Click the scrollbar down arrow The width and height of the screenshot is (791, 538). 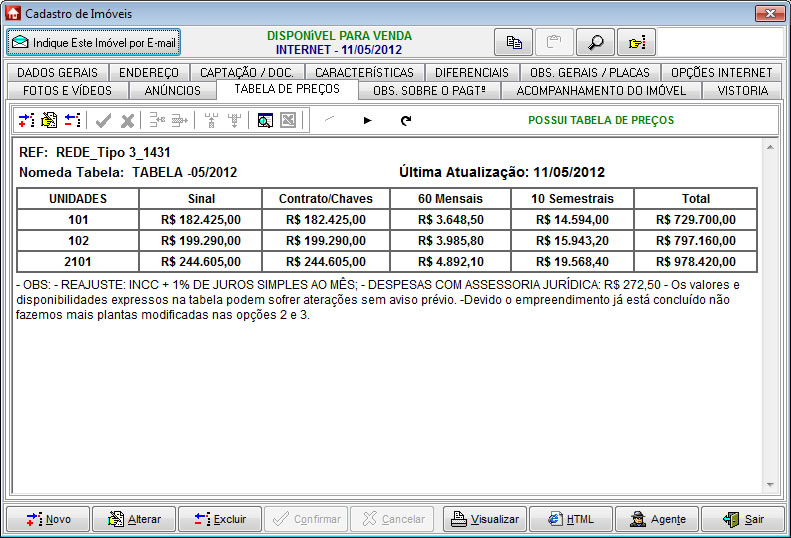tap(770, 484)
